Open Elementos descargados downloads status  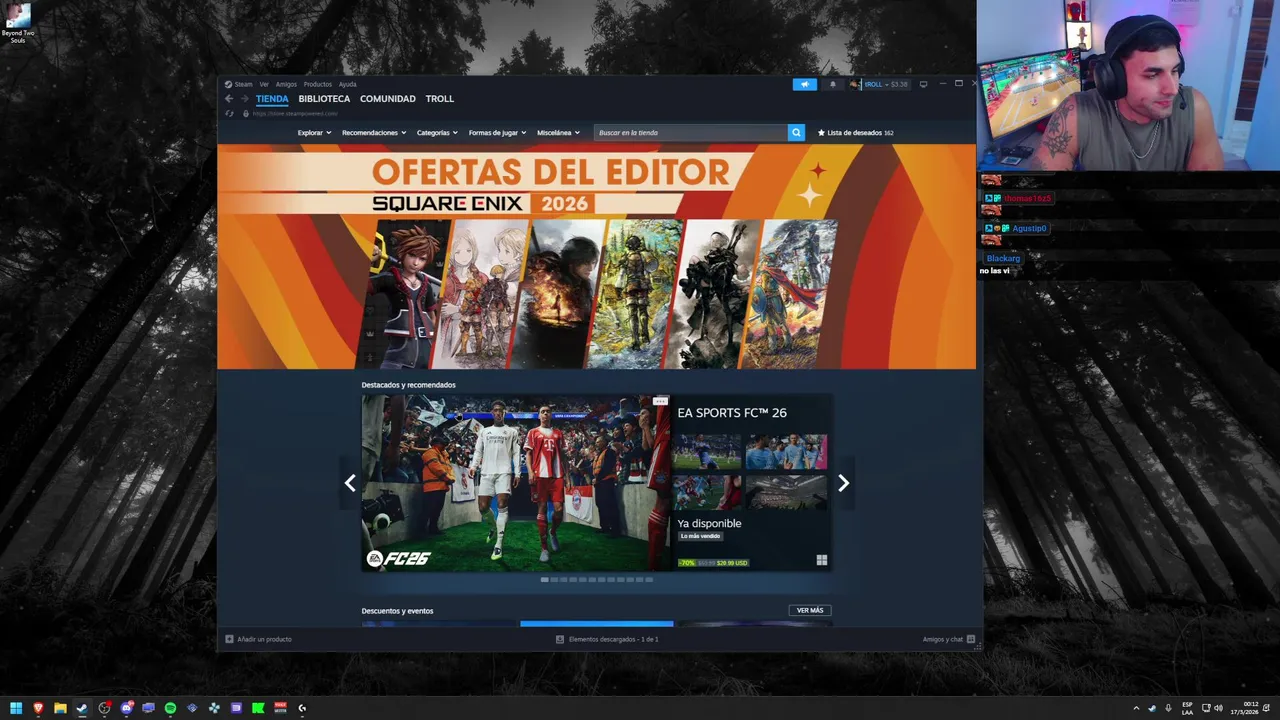coord(607,639)
